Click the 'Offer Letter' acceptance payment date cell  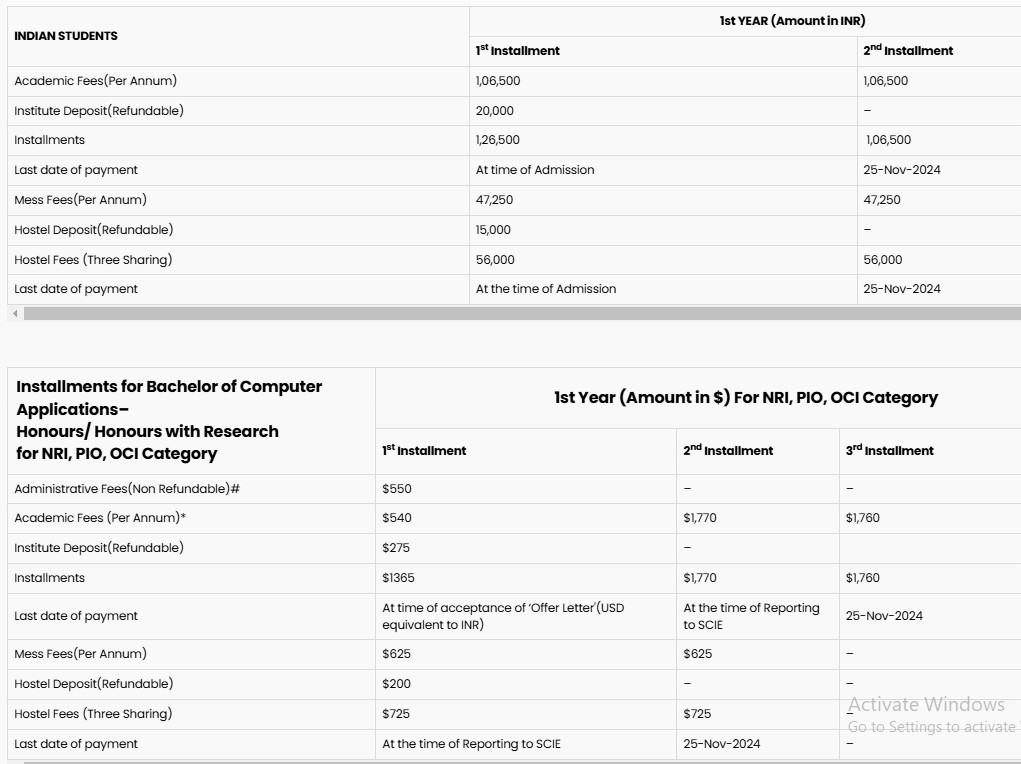(x=503, y=616)
